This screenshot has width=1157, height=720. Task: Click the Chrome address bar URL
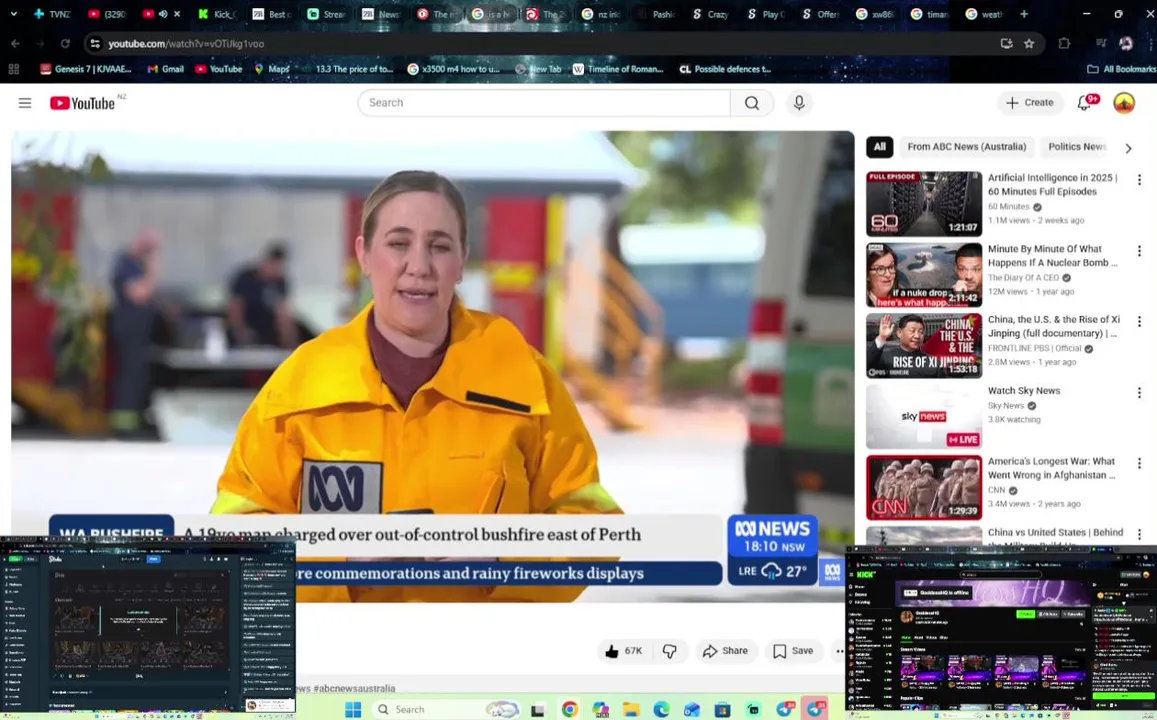[186, 44]
